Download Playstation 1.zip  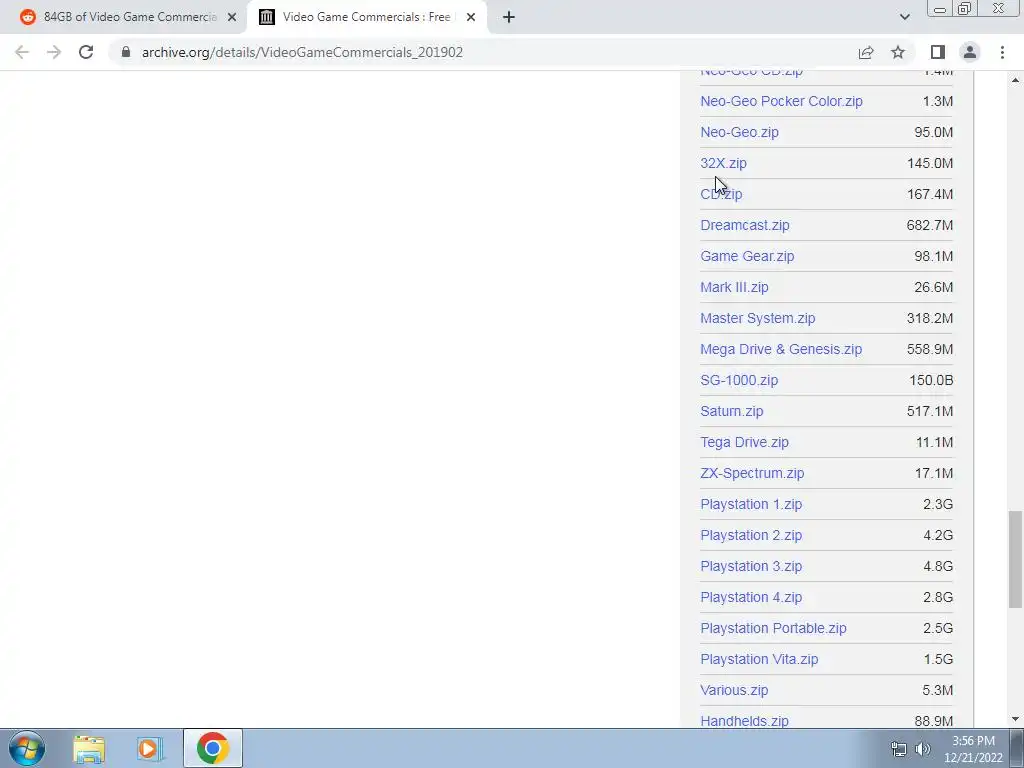[751, 504]
